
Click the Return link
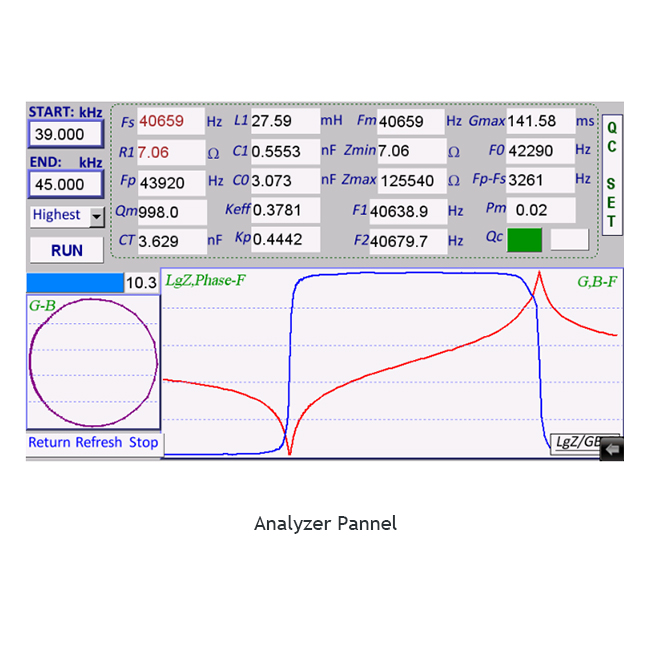click(x=49, y=442)
